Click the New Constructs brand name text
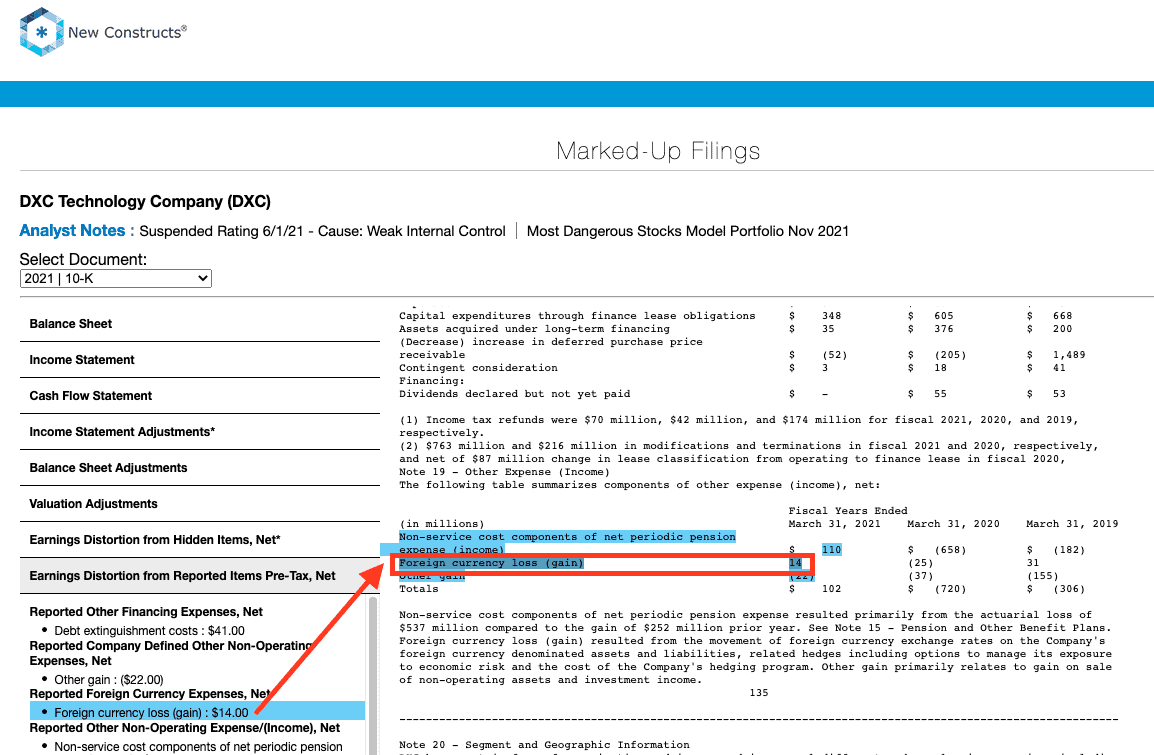The width and height of the screenshot is (1154, 755). coord(127,32)
